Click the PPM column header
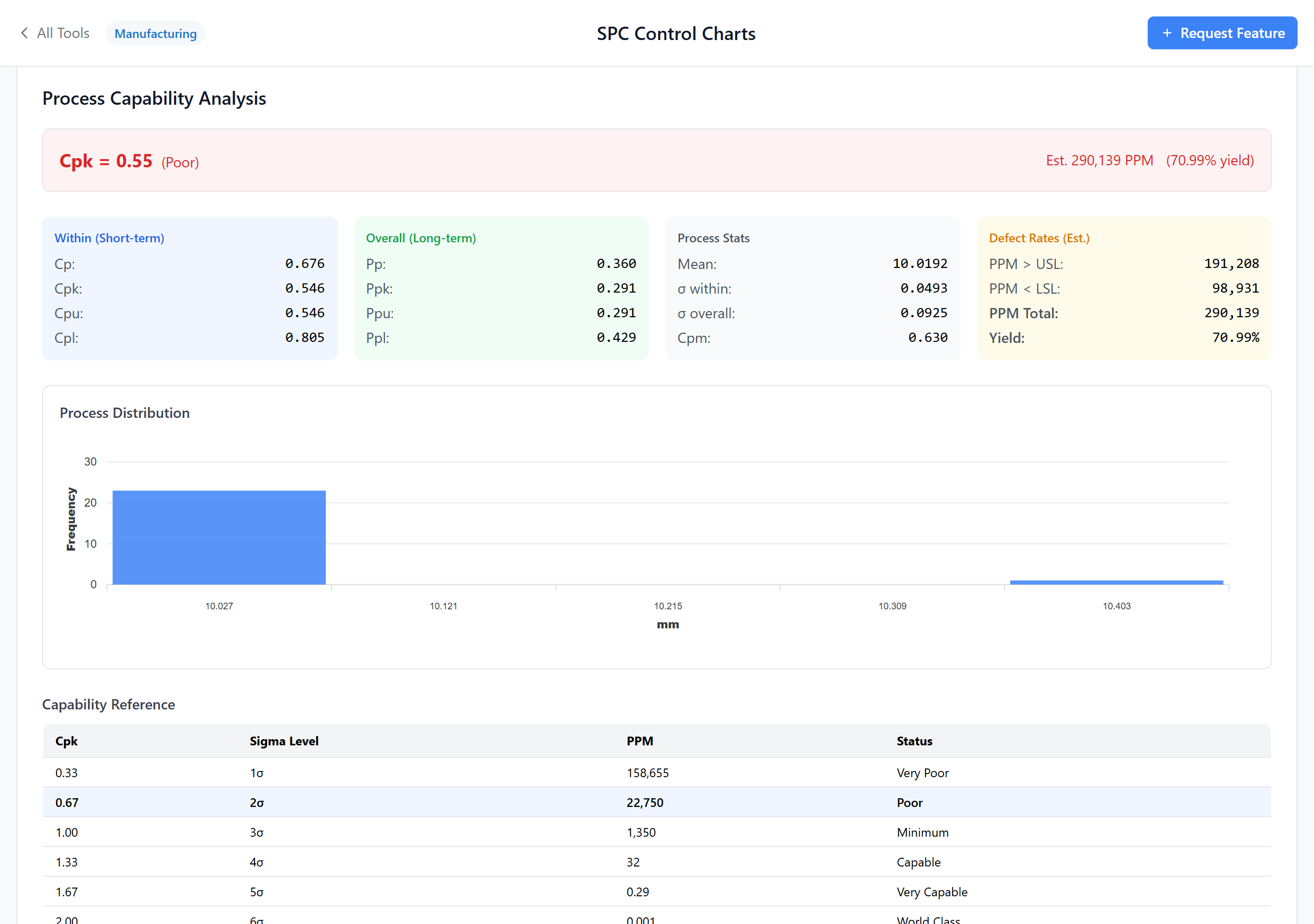The image size is (1314, 924). pyautogui.click(x=639, y=741)
